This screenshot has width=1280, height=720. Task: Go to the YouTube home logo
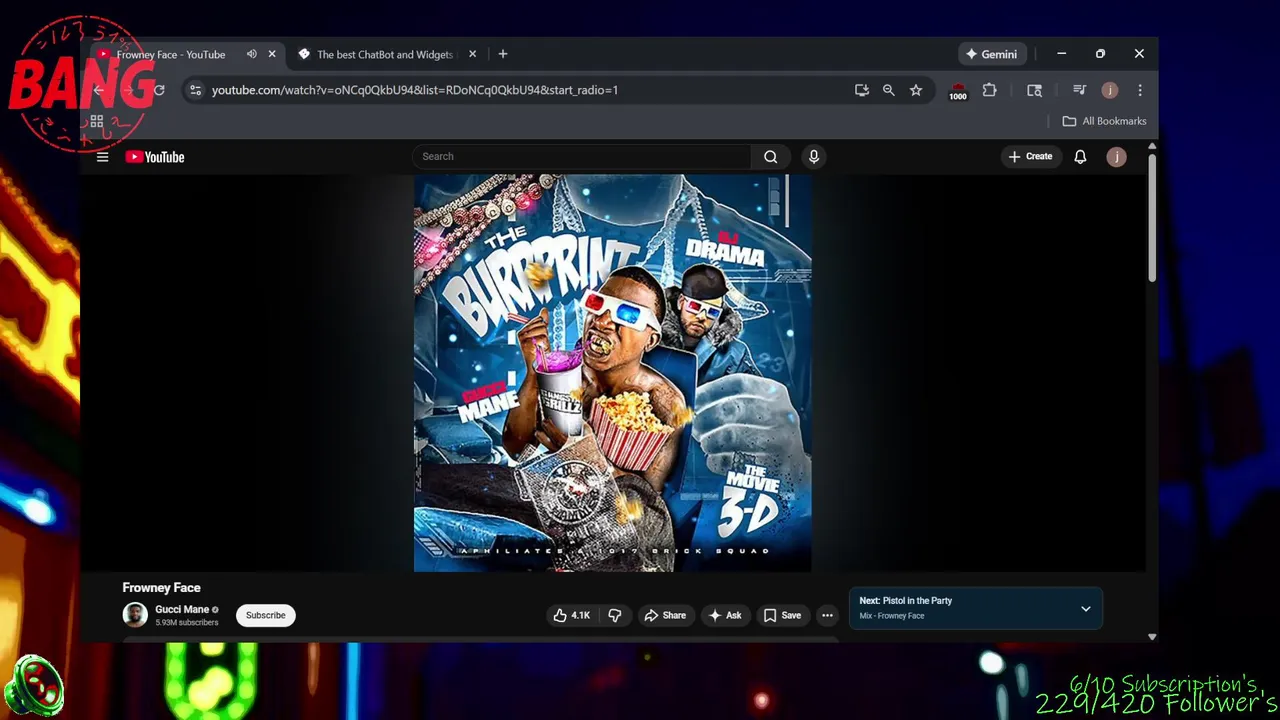click(x=155, y=157)
